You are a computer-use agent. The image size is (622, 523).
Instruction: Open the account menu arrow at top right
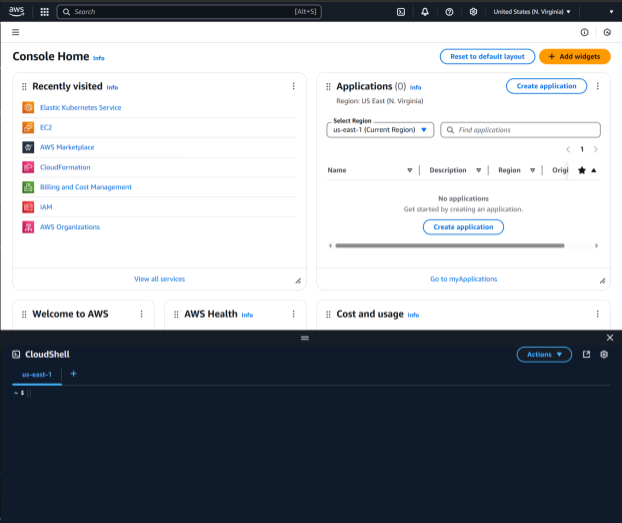[x=611, y=12]
